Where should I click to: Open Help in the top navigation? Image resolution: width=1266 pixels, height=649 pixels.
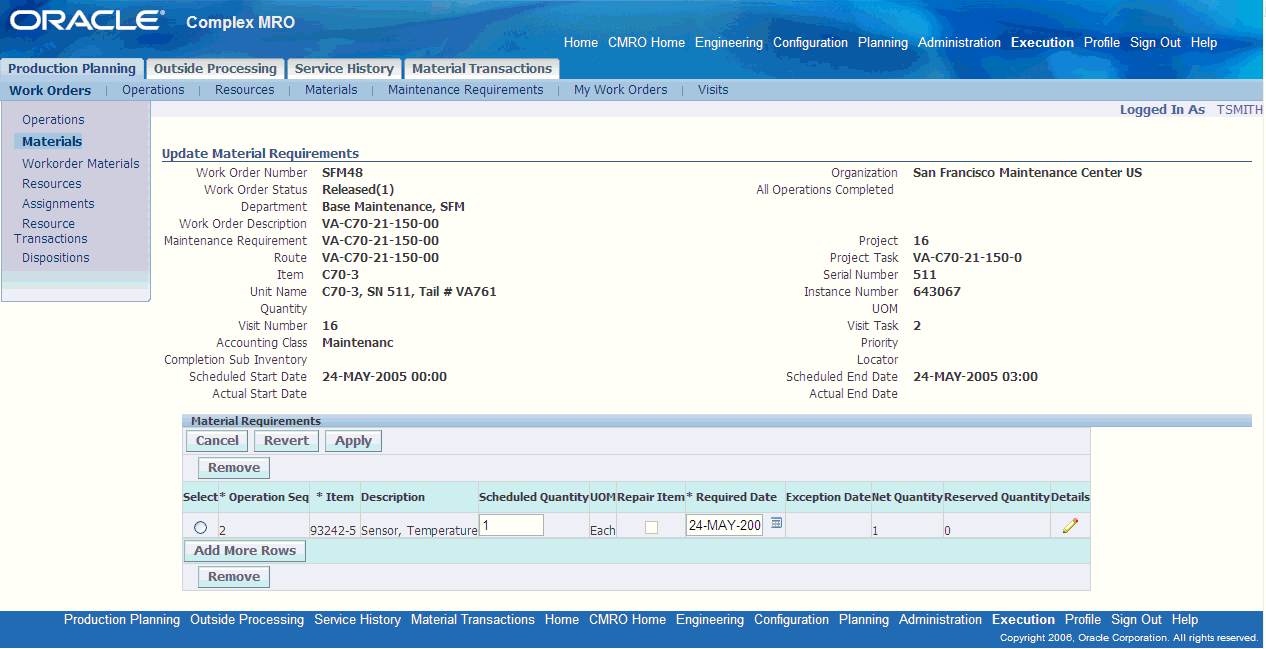pyautogui.click(x=1204, y=43)
